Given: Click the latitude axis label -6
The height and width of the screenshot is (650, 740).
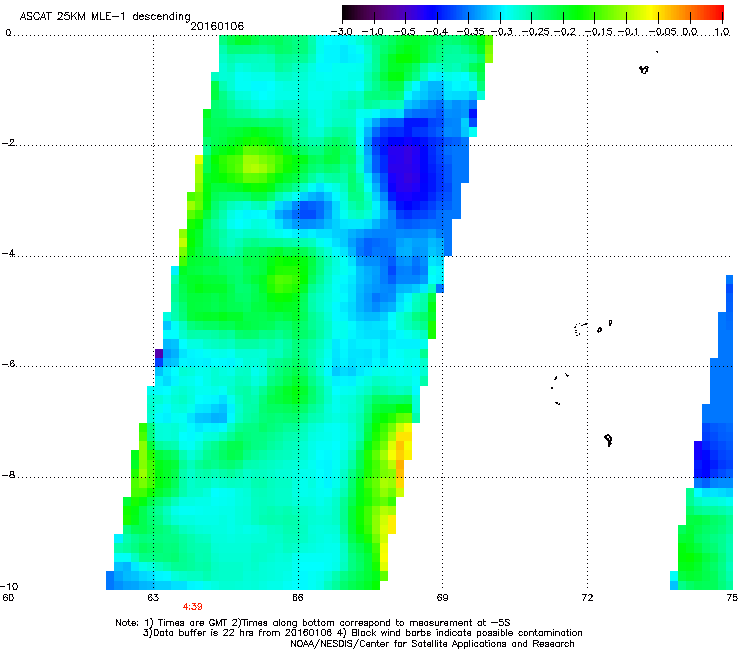Looking at the screenshot, I should [x=8, y=364].
